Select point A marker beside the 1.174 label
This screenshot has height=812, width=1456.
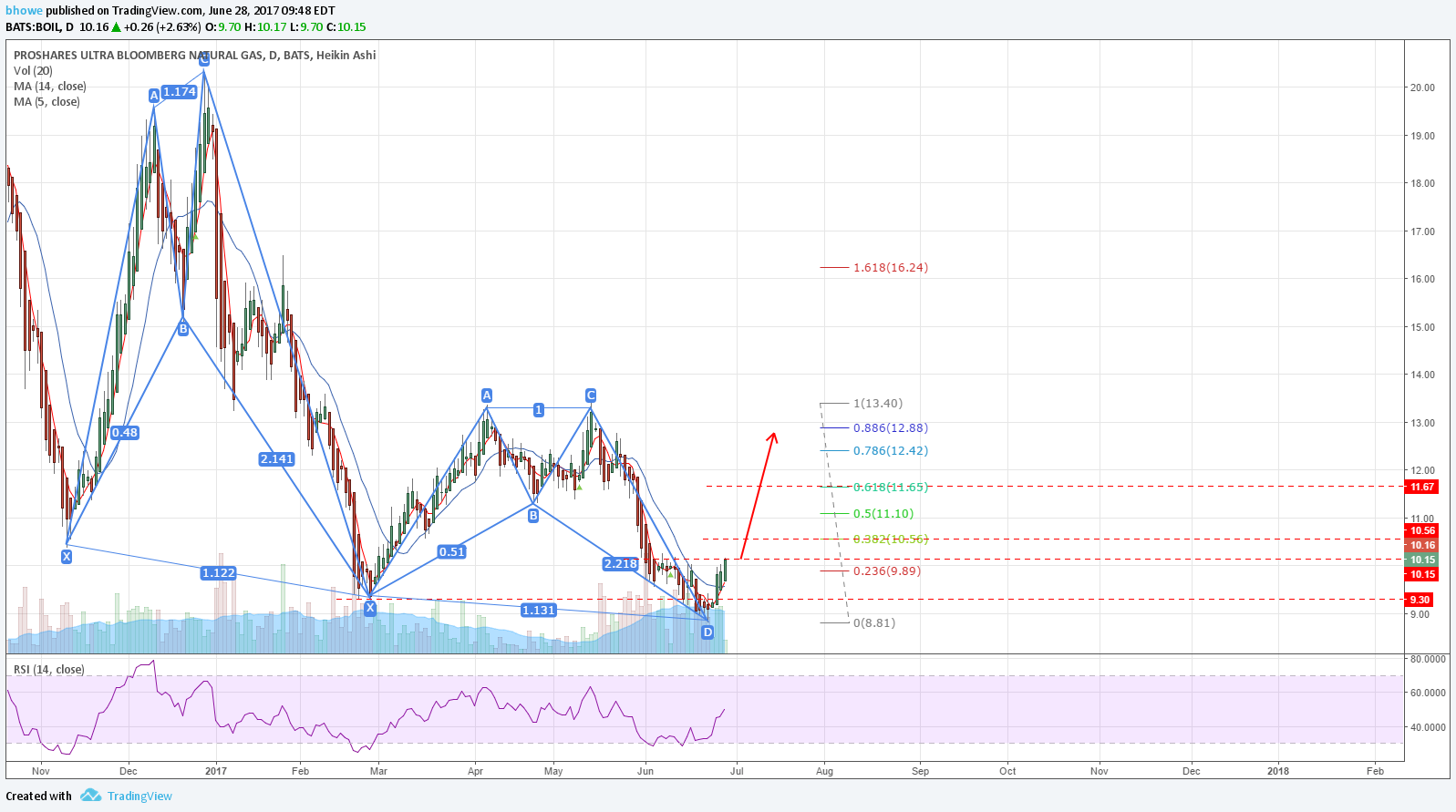coord(154,95)
